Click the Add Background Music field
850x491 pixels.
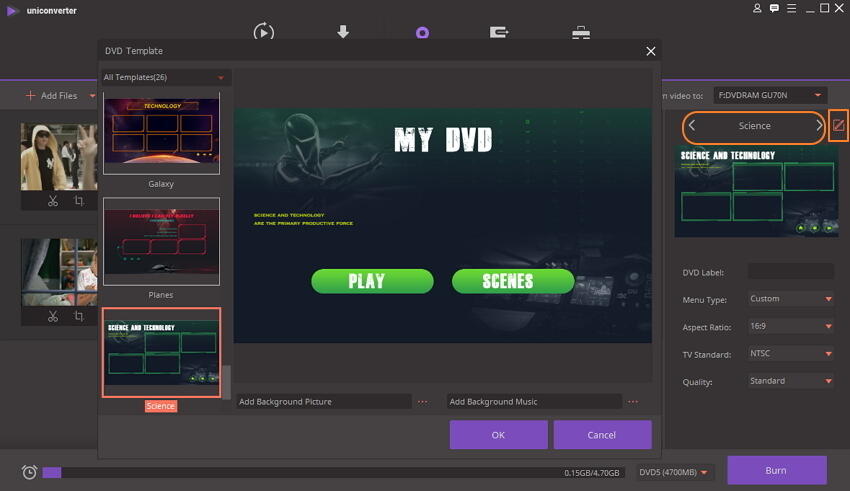(x=534, y=402)
